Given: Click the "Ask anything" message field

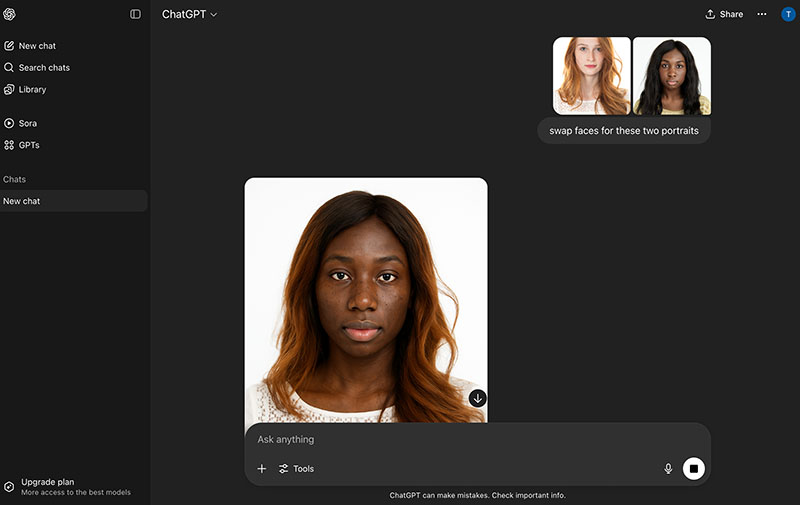Looking at the screenshot, I should [460, 439].
